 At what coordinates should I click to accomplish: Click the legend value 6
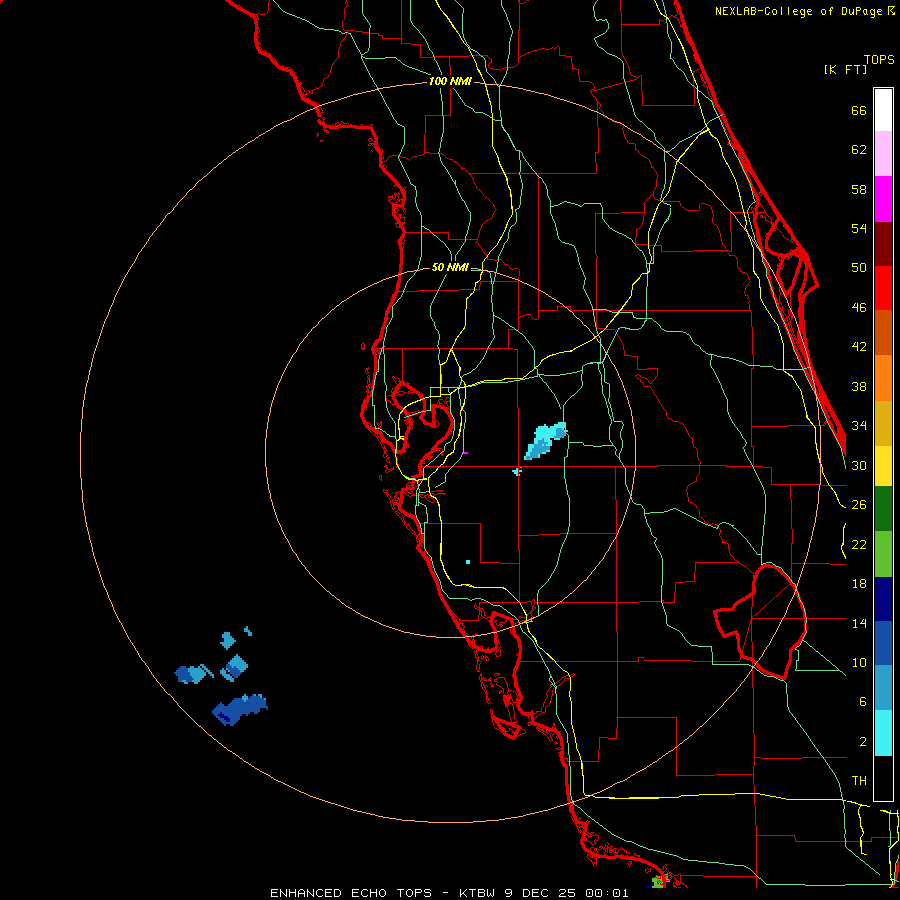coord(863,702)
